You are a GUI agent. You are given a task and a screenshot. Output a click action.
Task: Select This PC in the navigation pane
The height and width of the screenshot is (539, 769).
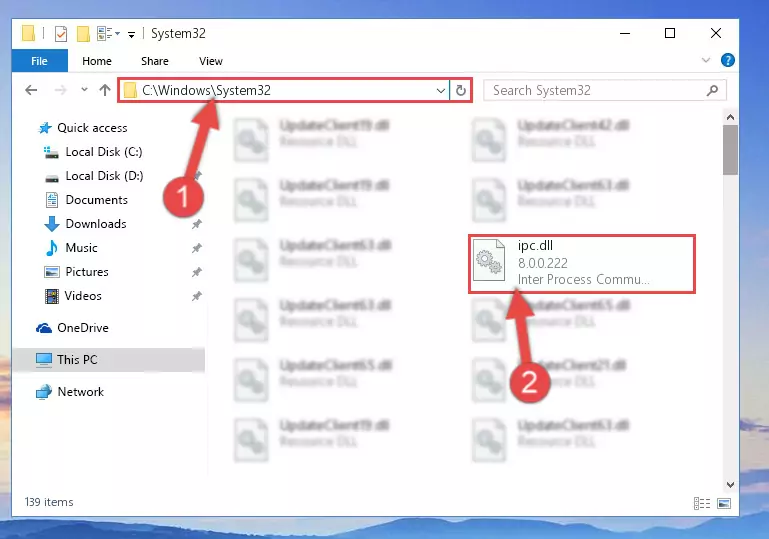108,360
